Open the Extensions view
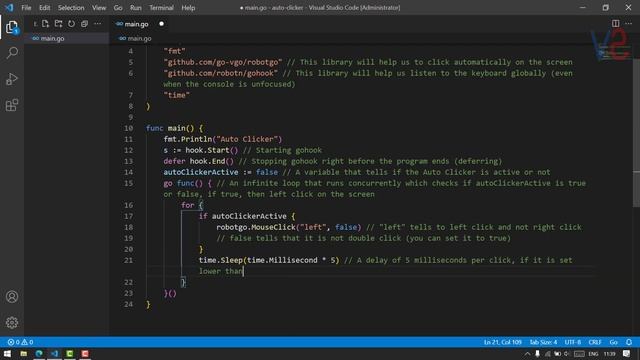The height and width of the screenshot is (360, 640). coord(12,105)
